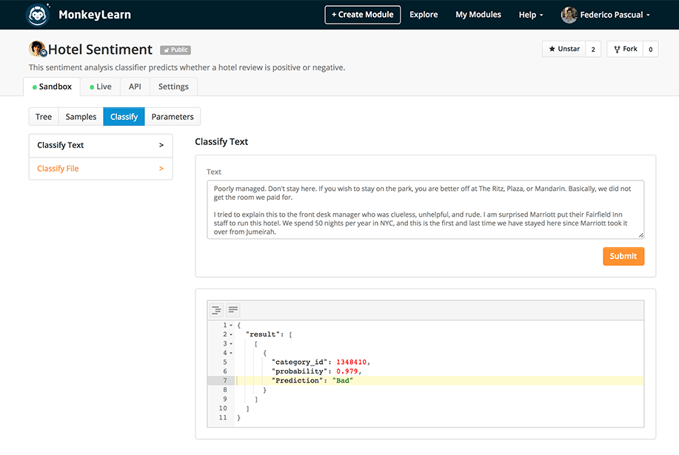Screen dimensions: 679x455
Task: Click the "category_id" value 1348410
Action: coord(351,362)
